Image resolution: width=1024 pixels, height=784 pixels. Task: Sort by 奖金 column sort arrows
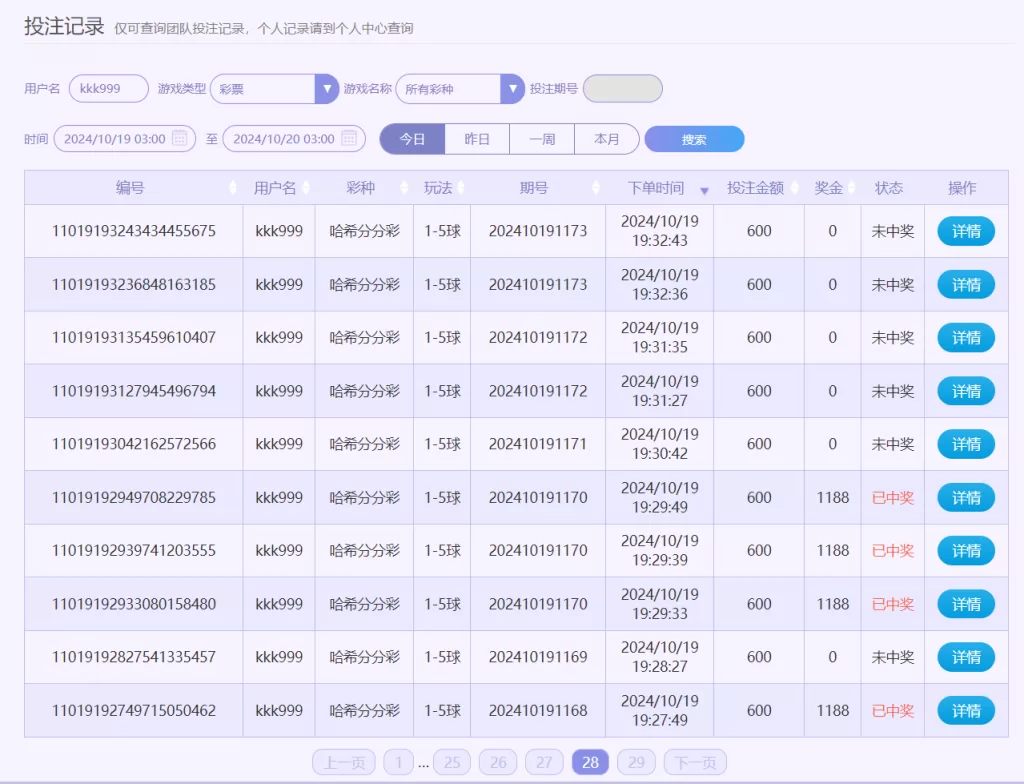[852, 188]
